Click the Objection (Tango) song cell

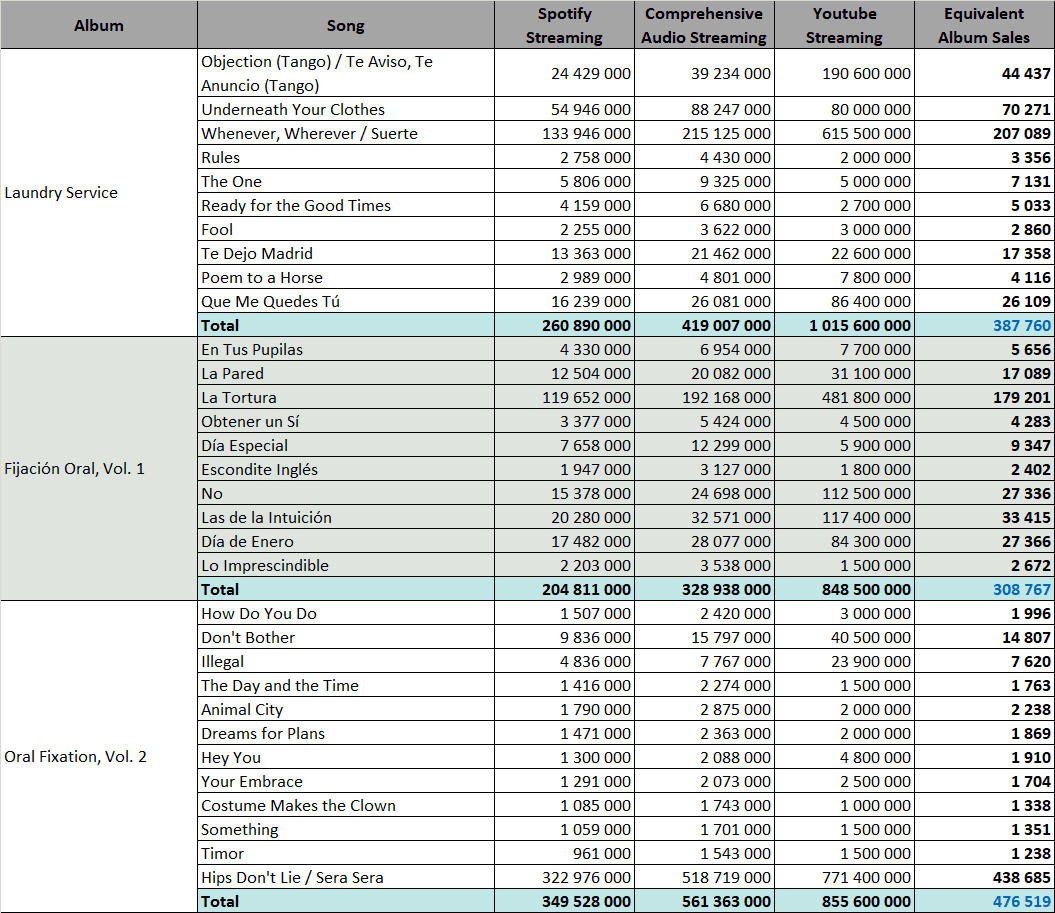(x=346, y=73)
